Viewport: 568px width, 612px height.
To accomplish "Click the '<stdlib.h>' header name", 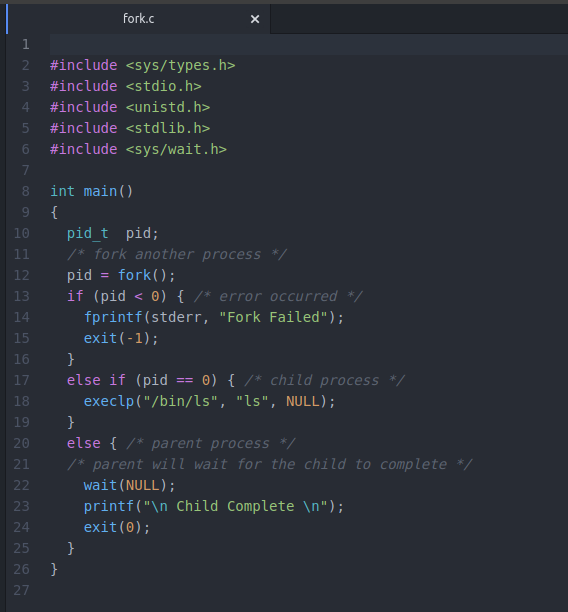I will (x=168, y=128).
